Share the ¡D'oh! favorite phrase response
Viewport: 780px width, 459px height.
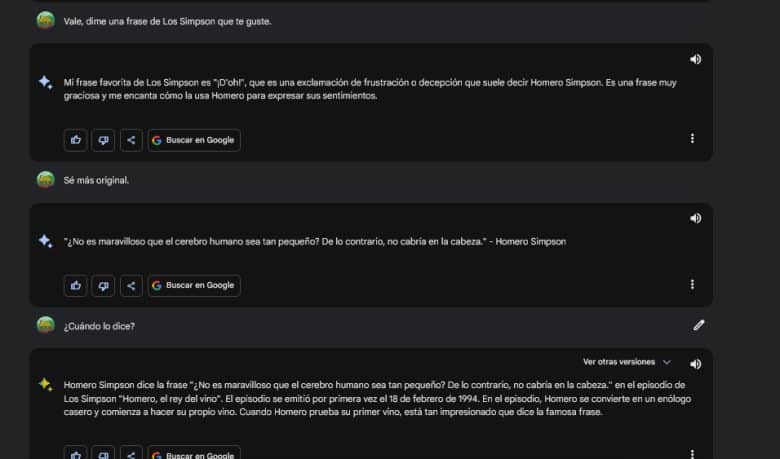click(x=131, y=140)
